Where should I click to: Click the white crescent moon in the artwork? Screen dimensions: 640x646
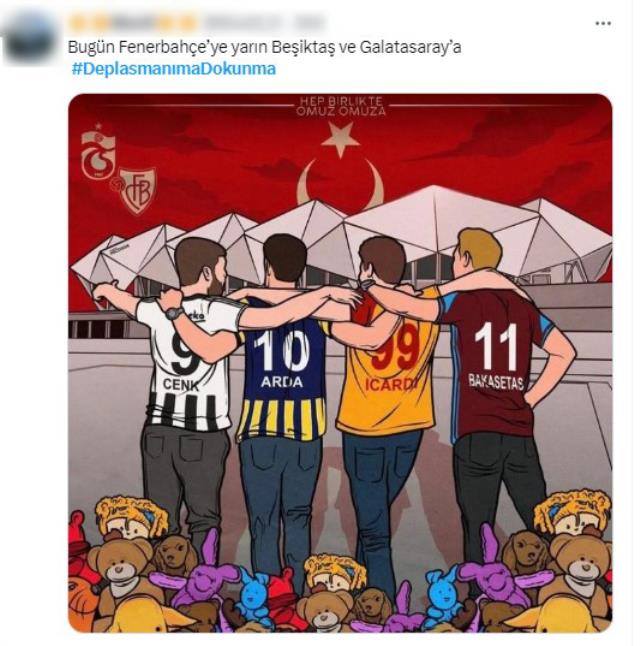pos(340,182)
